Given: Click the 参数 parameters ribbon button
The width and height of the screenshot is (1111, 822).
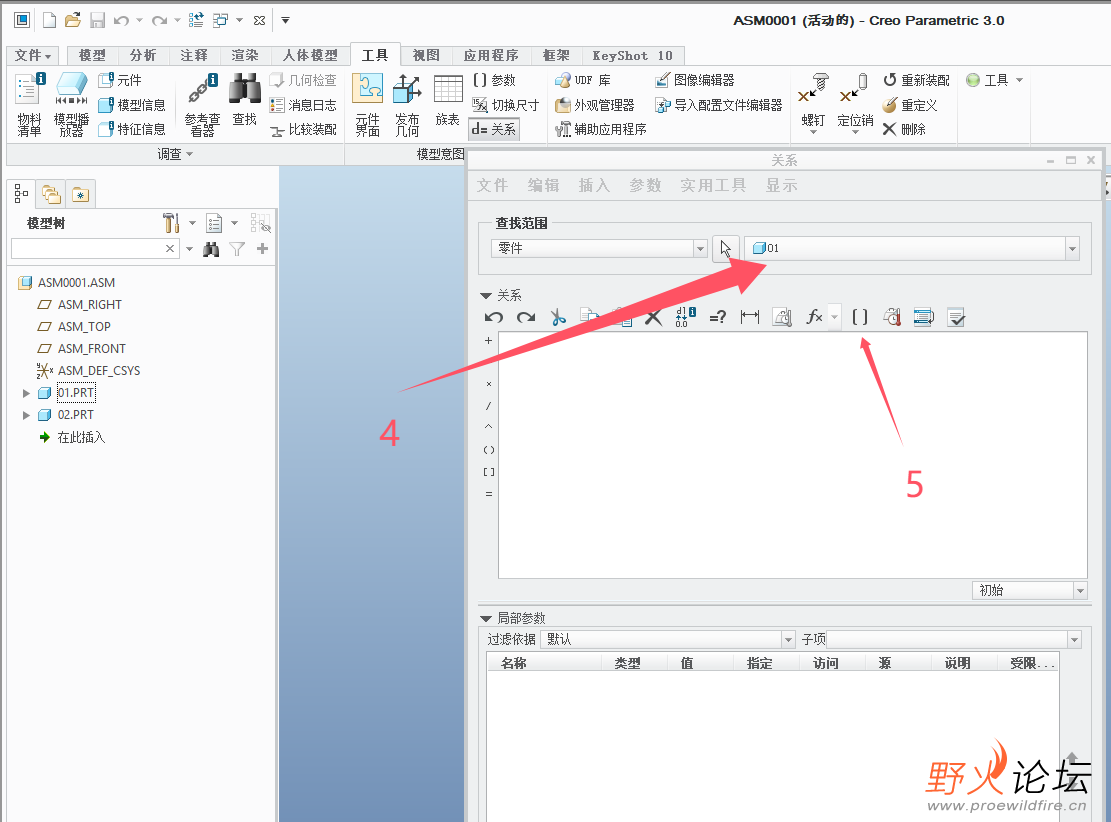Looking at the screenshot, I should coord(494,80).
